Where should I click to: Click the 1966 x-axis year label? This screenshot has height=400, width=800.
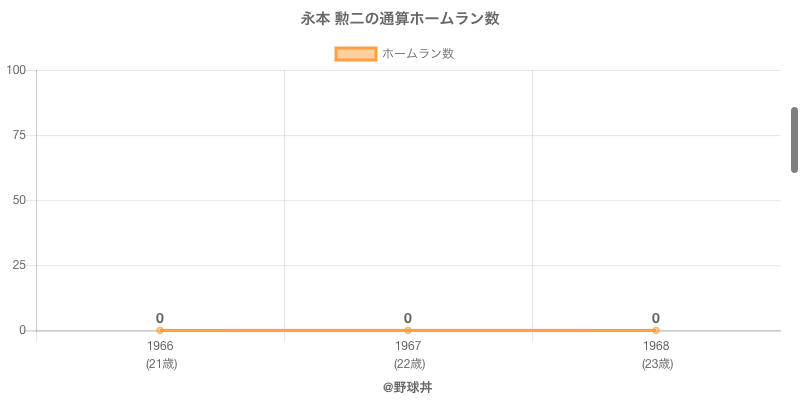click(160, 346)
